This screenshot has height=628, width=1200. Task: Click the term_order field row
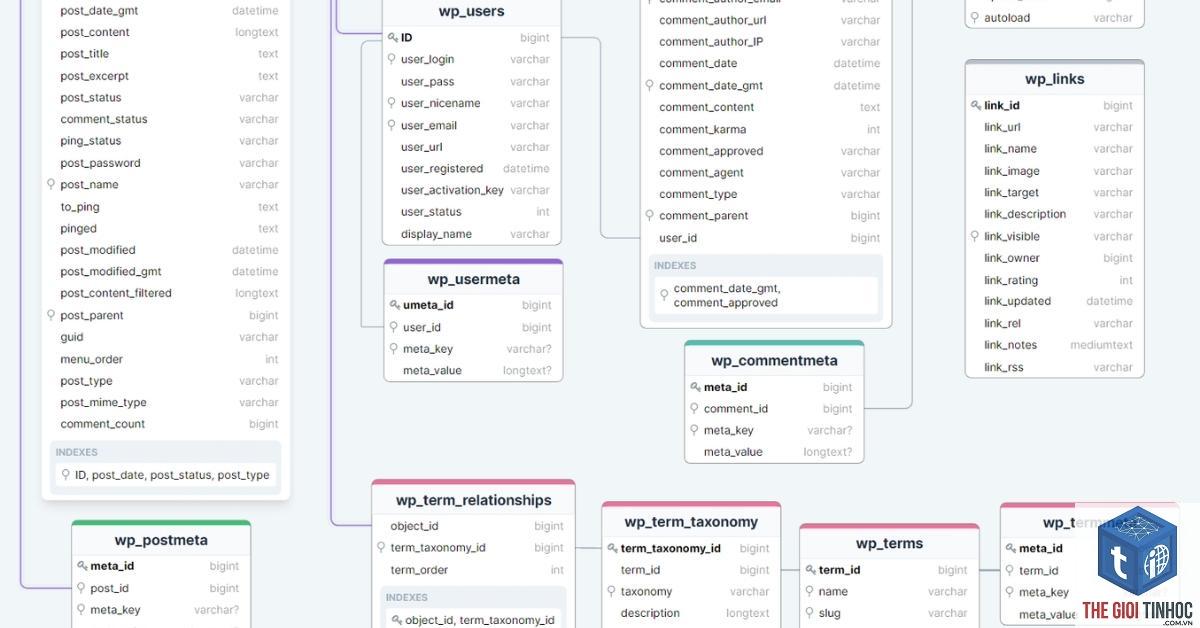pos(474,570)
